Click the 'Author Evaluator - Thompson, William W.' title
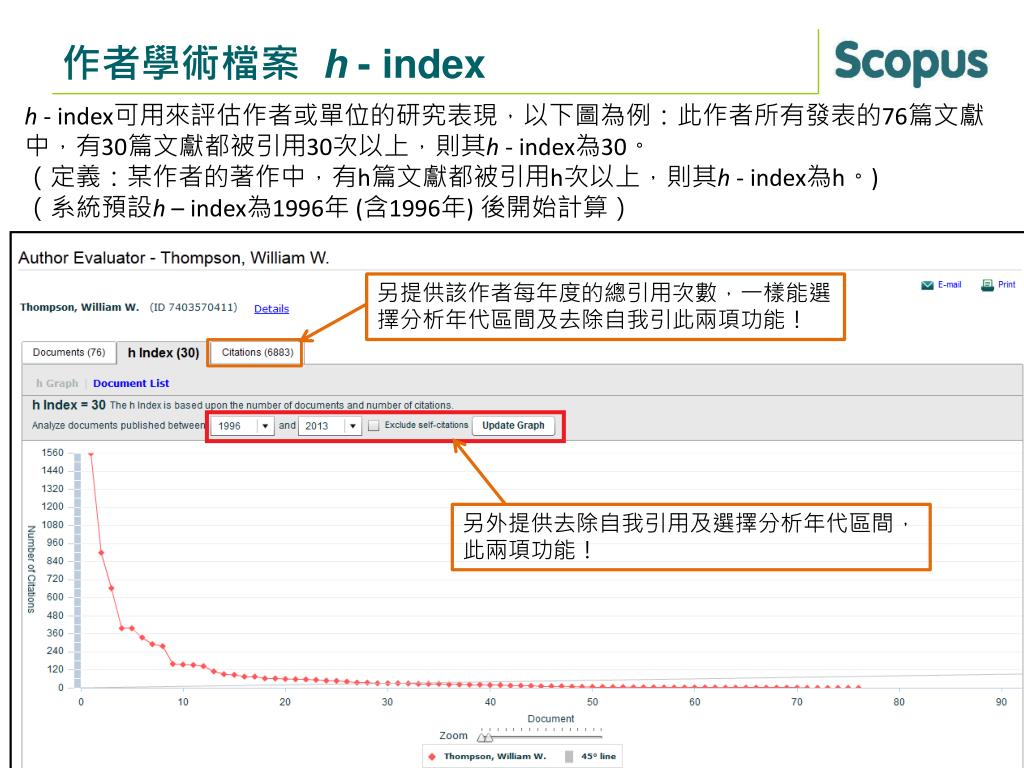1024x768 pixels. coord(174,258)
